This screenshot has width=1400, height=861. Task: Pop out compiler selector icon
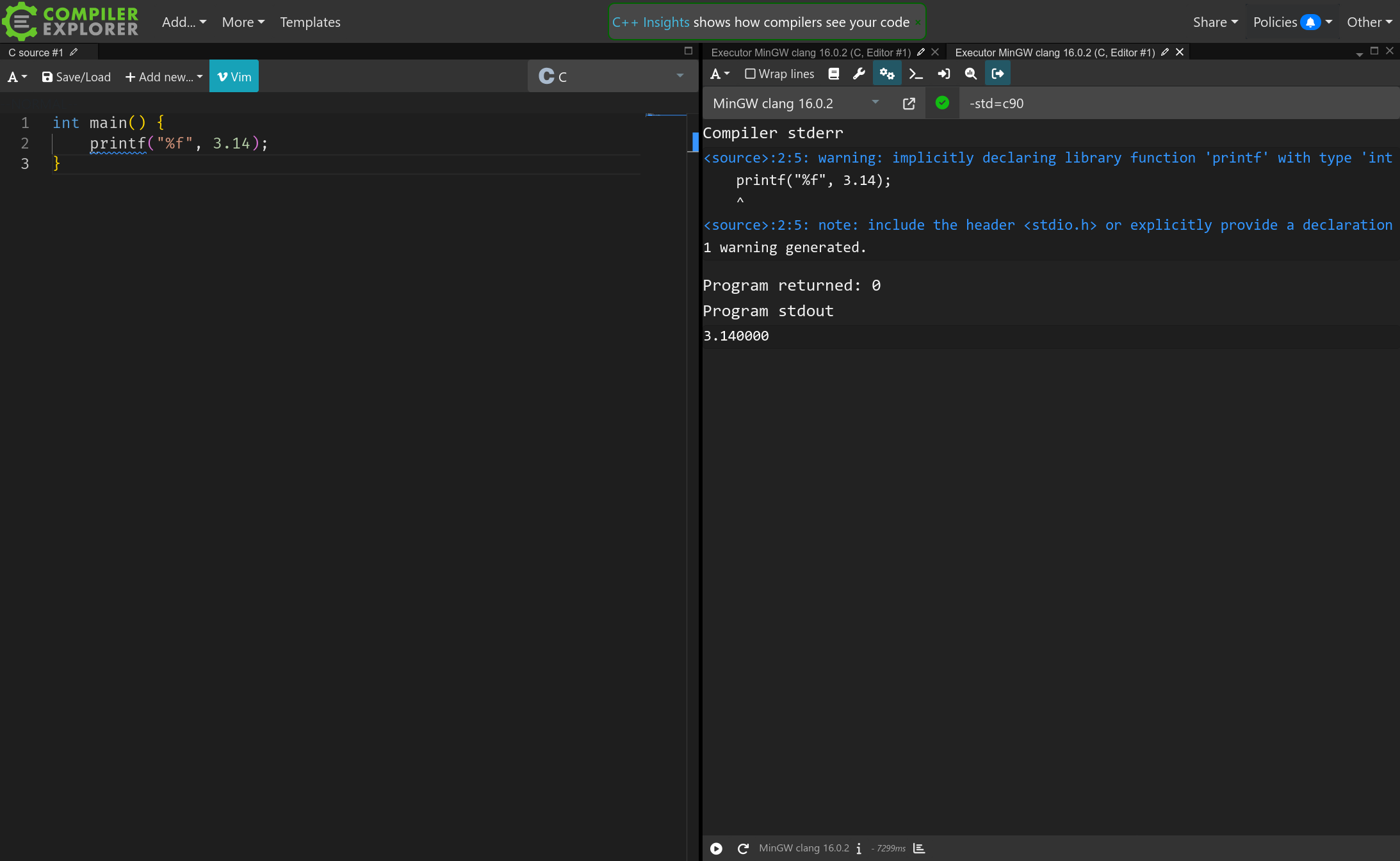point(909,104)
